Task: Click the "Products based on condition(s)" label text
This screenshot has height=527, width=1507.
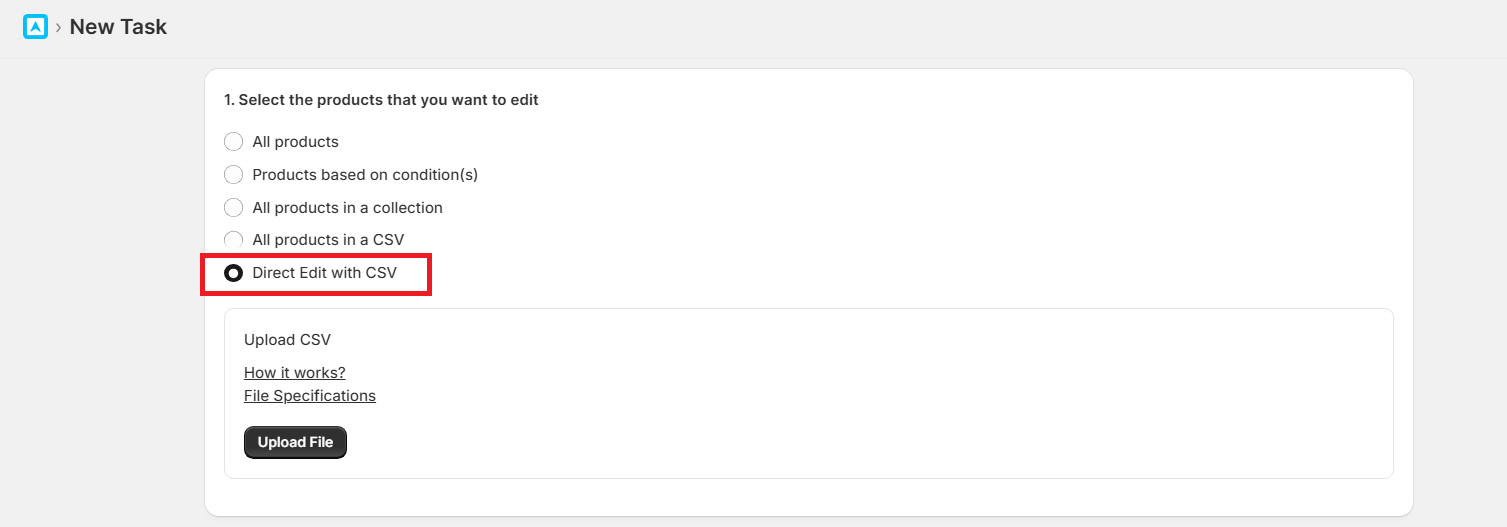Action: [x=365, y=175]
